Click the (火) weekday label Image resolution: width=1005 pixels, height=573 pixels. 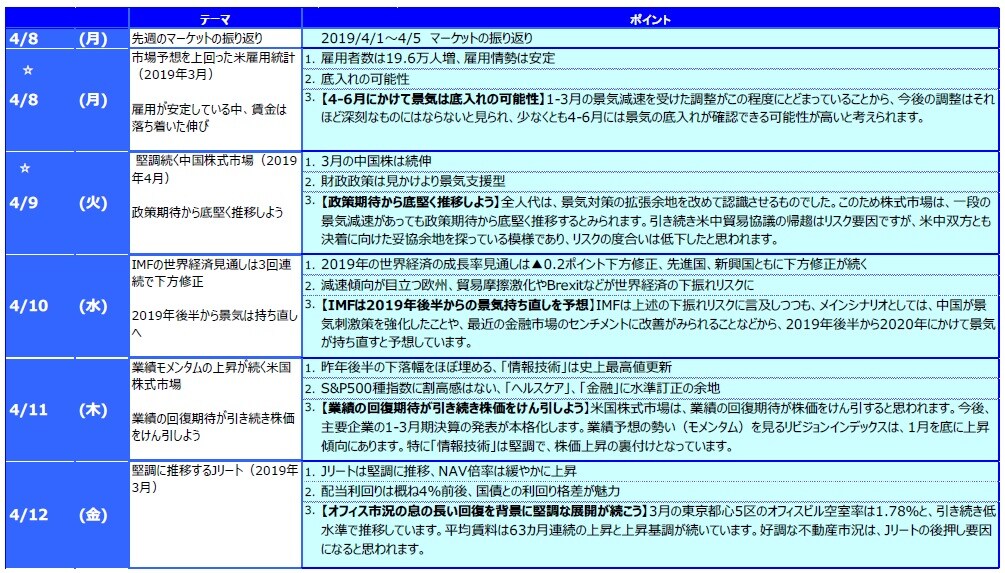[93, 202]
